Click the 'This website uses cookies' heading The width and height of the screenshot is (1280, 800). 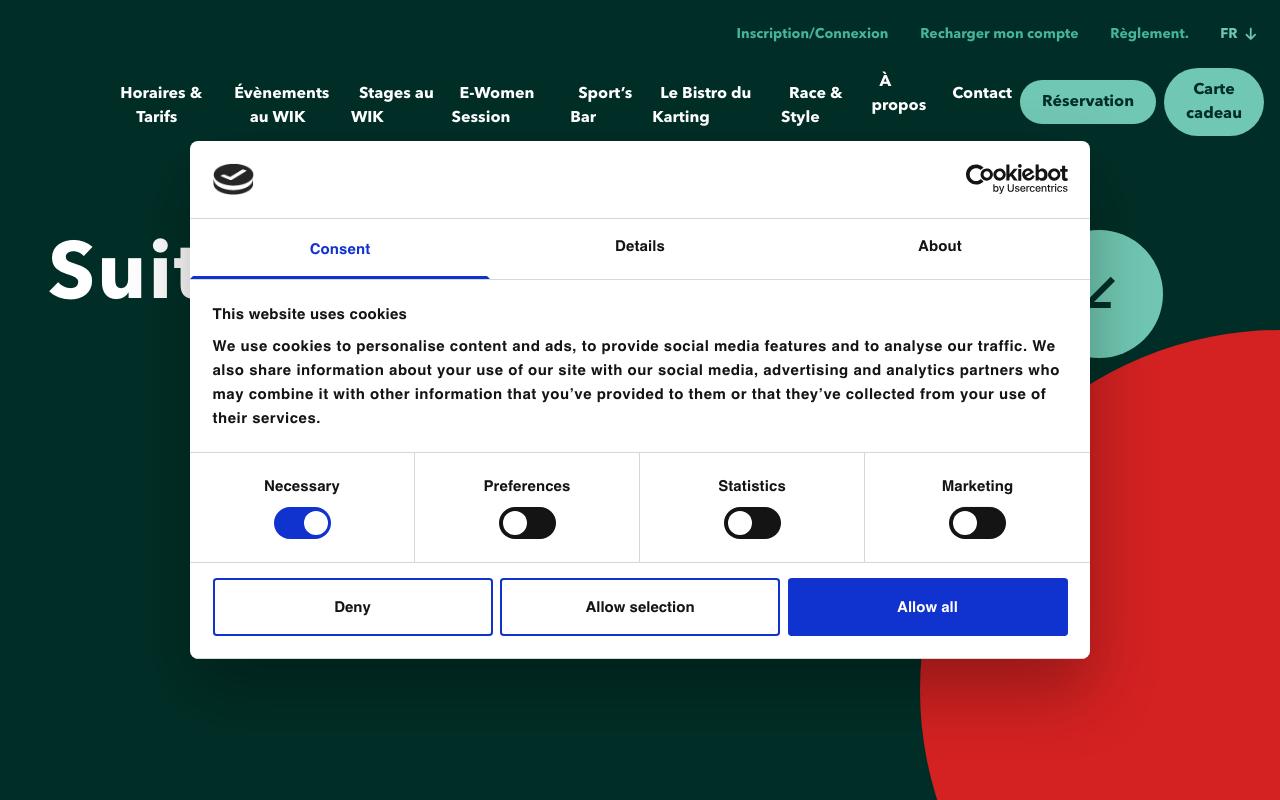(310, 314)
